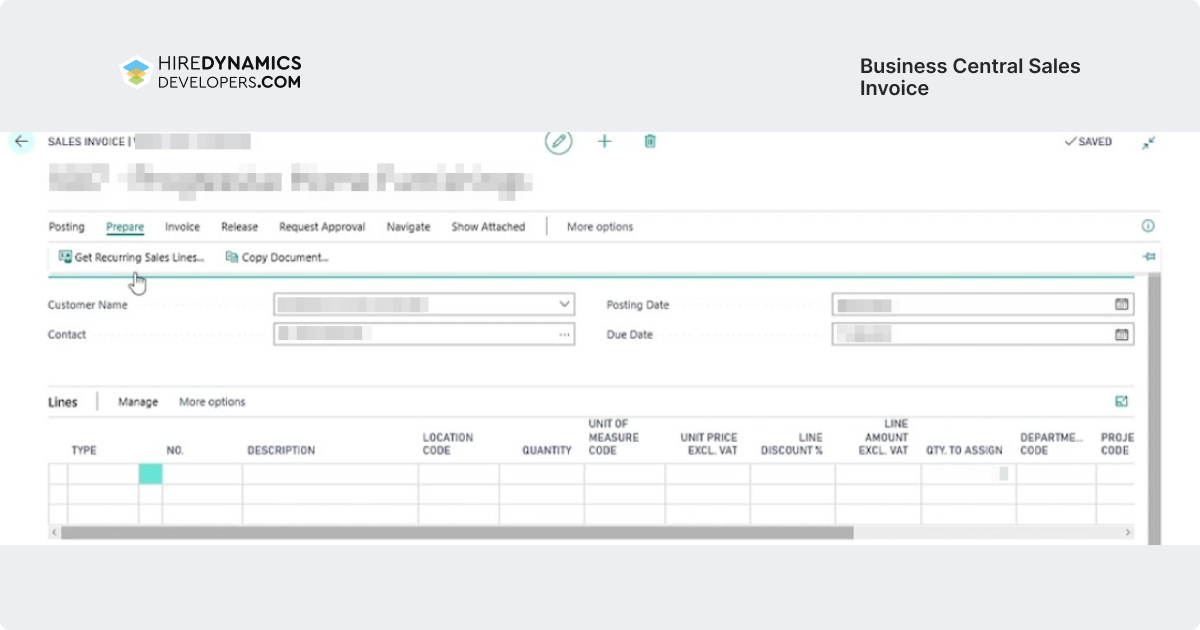
Task: Open More options in Lines section
Action: tap(212, 402)
